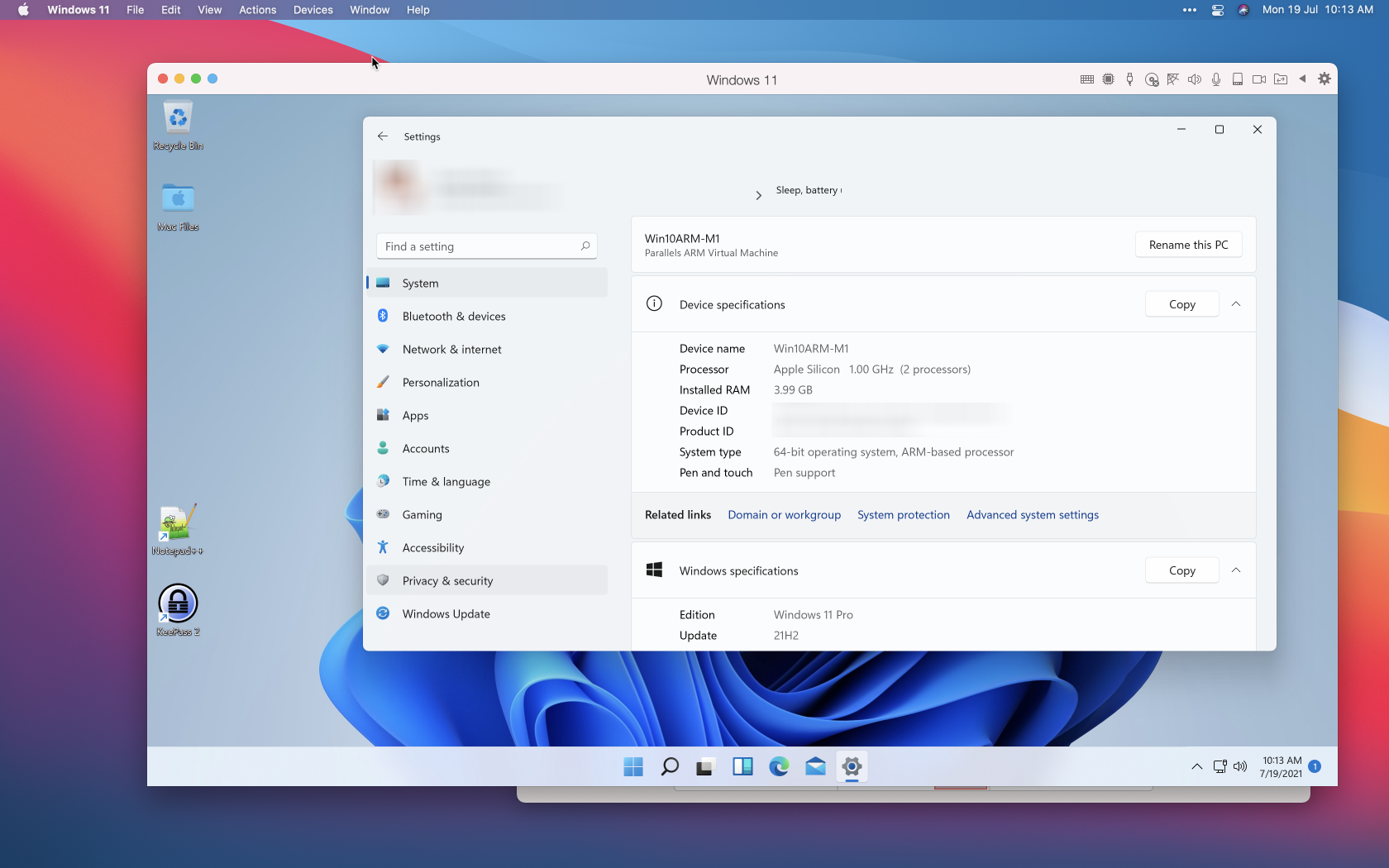This screenshot has height=868, width=1389.
Task: Open Time & language settings
Action: pyautogui.click(x=486, y=481)
